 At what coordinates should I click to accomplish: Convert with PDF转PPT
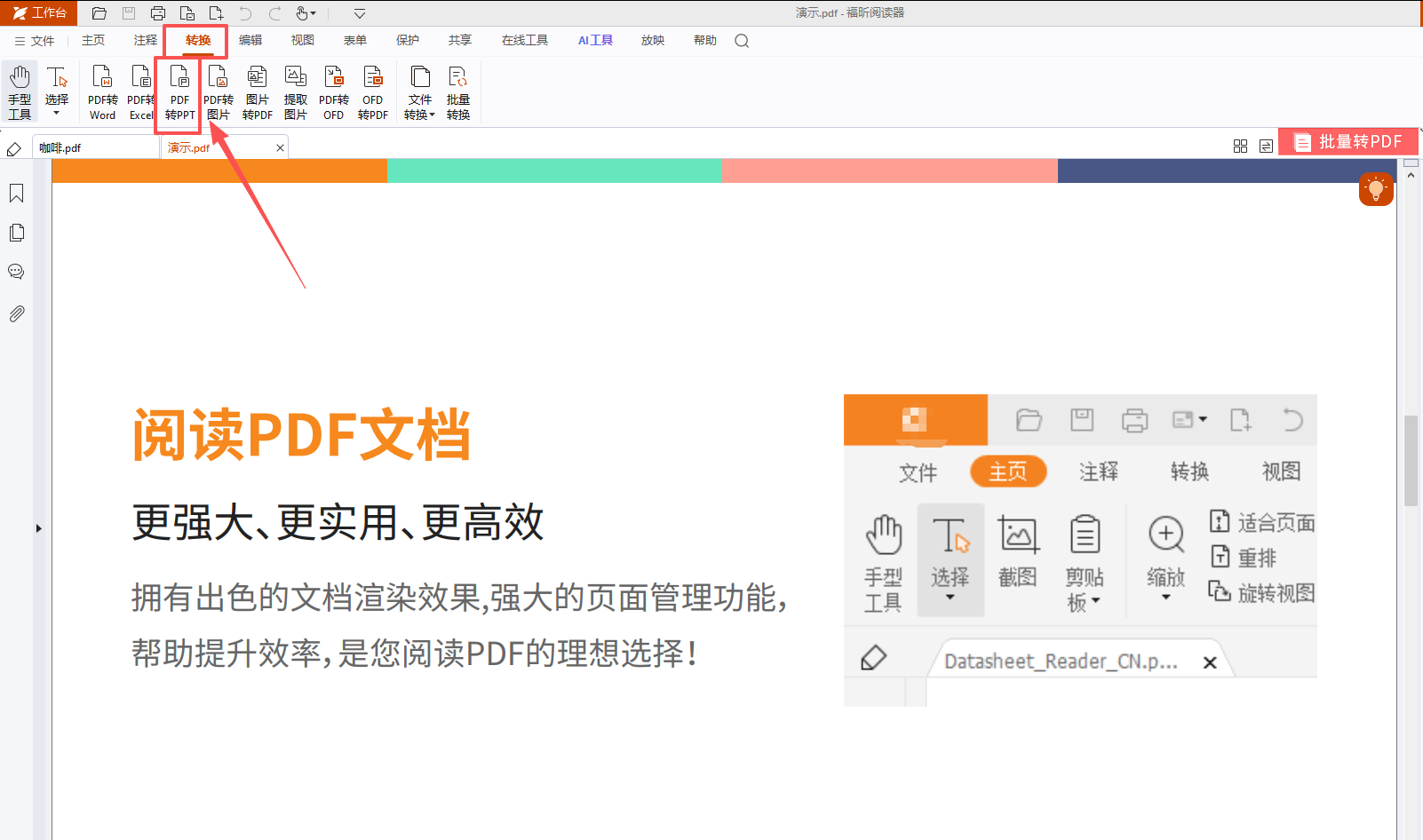(179, 92)
